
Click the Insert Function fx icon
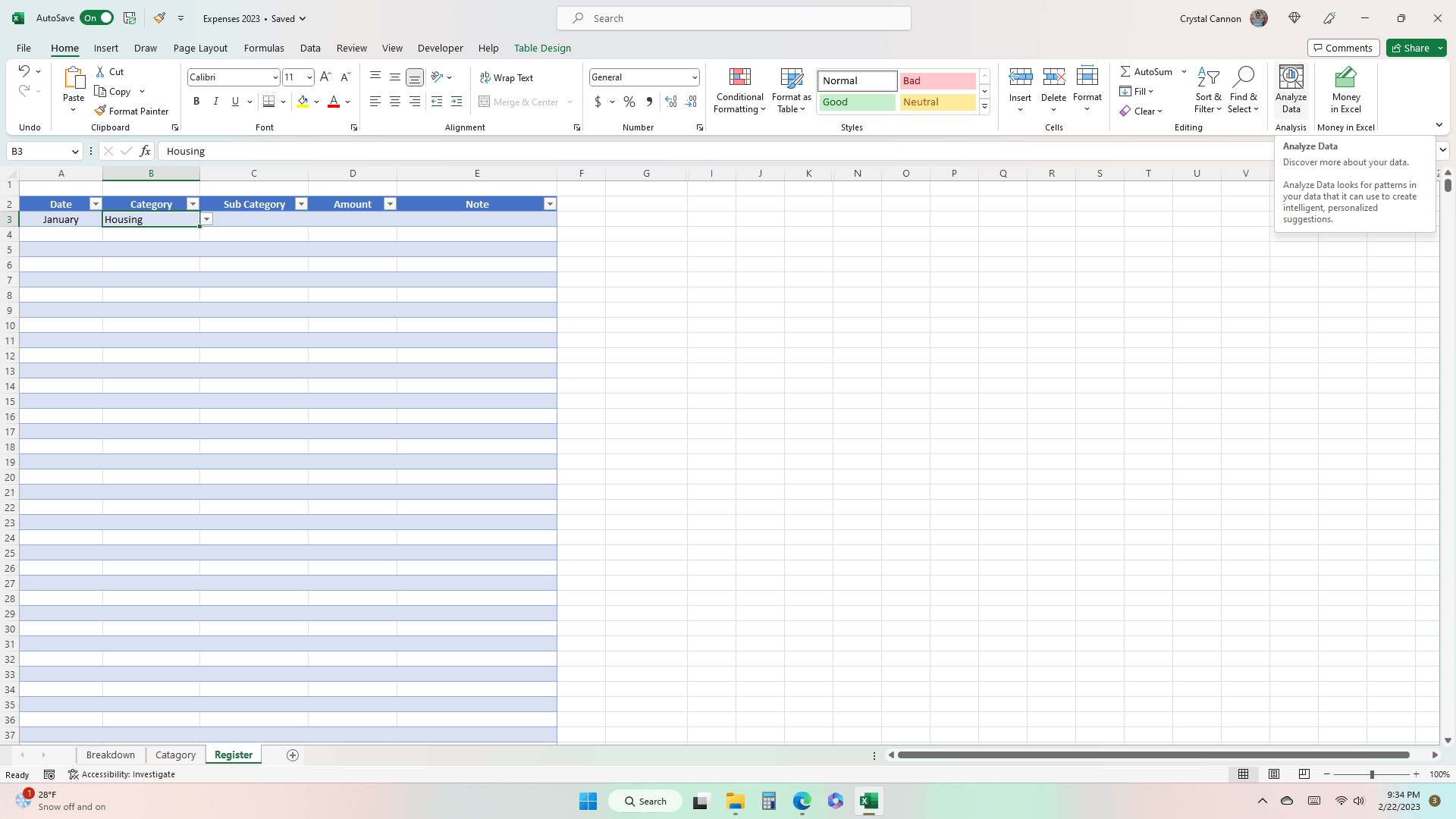point(145,151)
